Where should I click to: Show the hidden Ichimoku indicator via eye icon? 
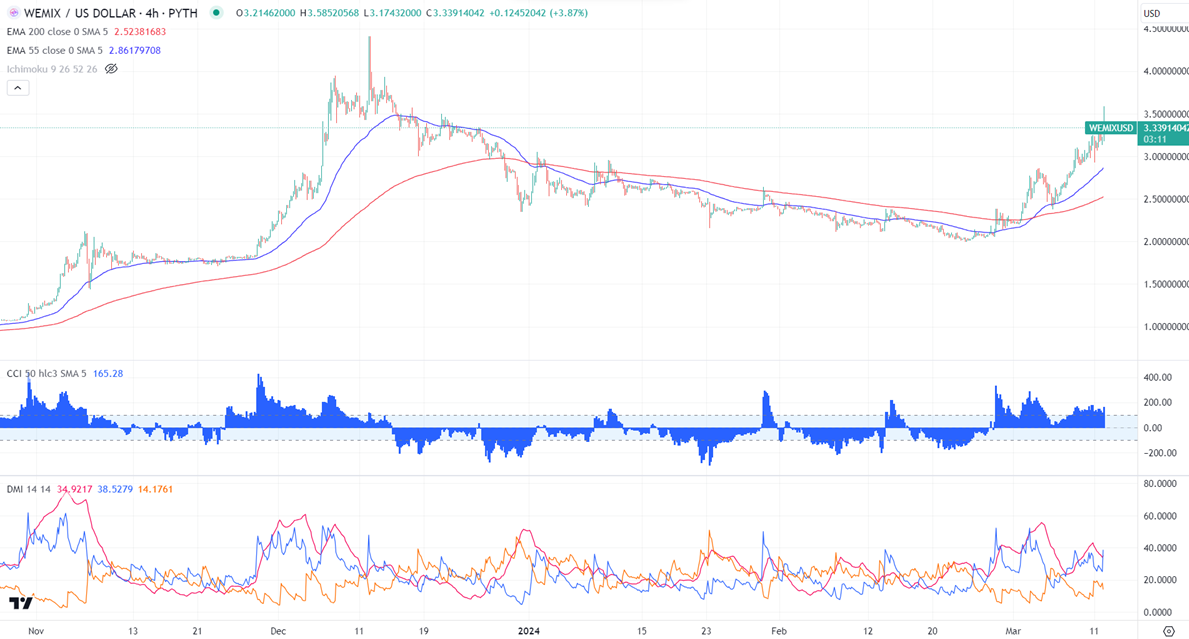pyautogui.click(x=111, y=69)
